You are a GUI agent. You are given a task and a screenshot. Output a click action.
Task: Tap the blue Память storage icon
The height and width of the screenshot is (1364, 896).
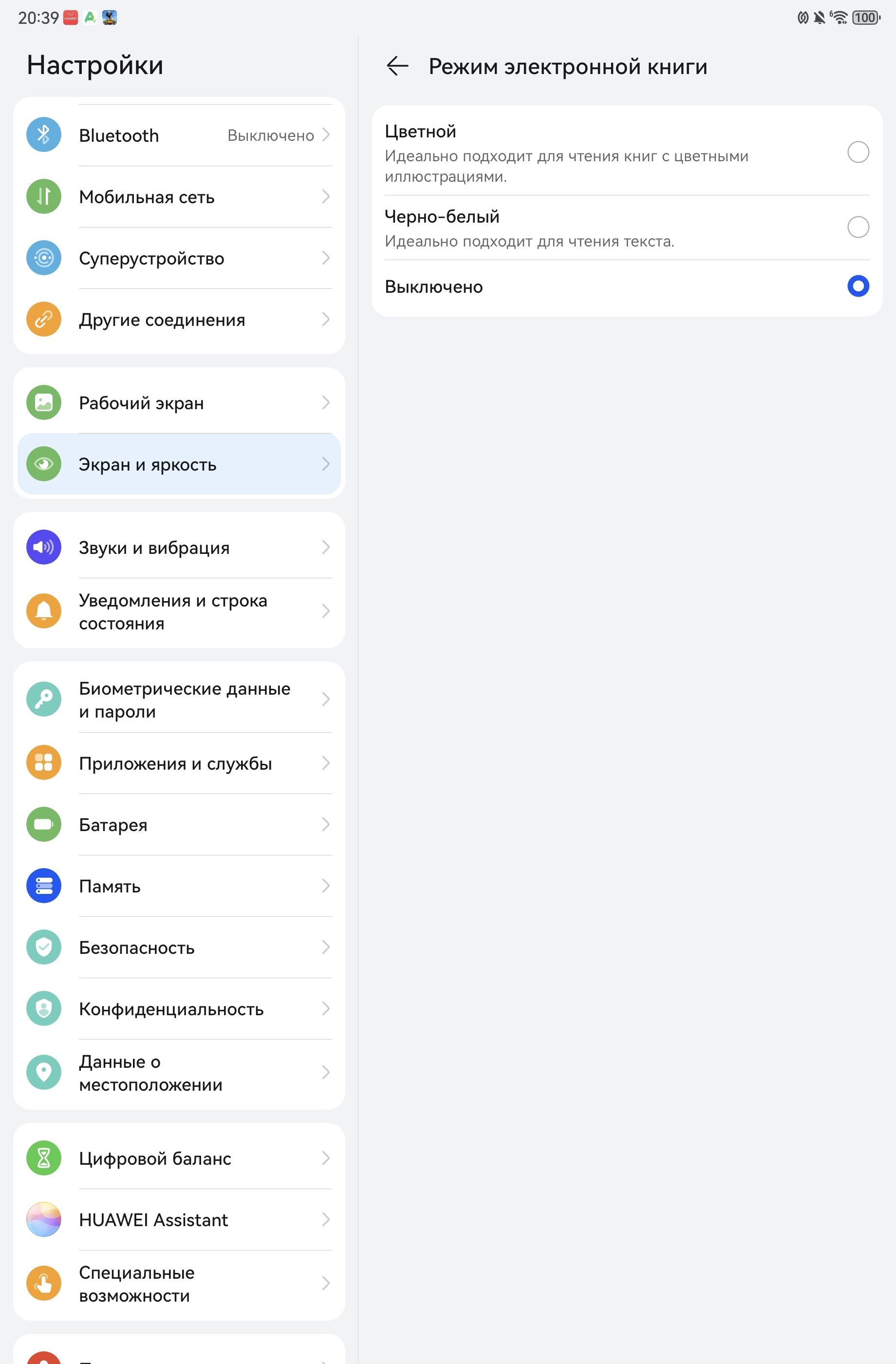(x=44, y=886)
